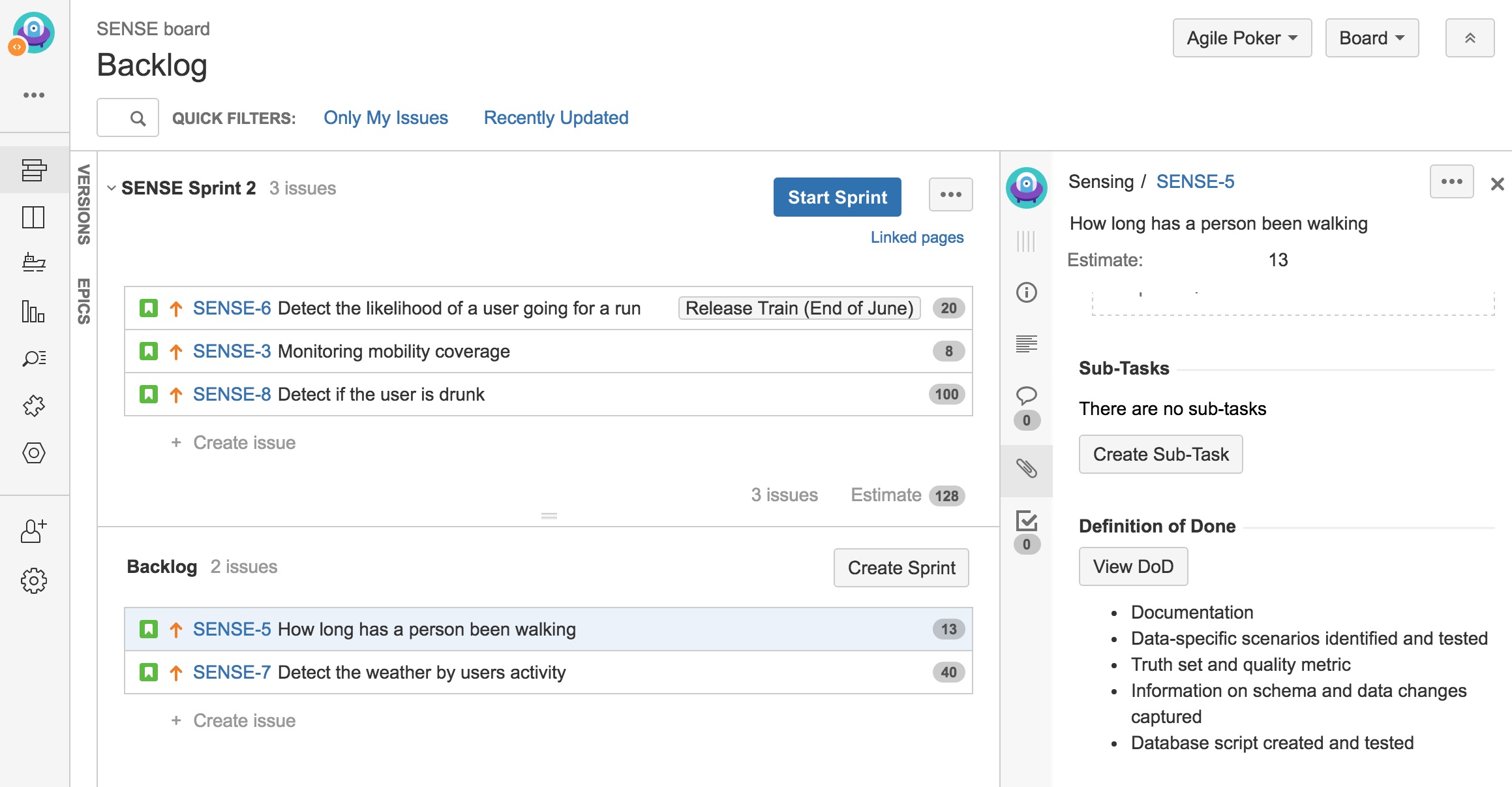Viewport: 1512px width, 787px height.
Task: Open the Add-ons puzzle icon
Action: 34,406
